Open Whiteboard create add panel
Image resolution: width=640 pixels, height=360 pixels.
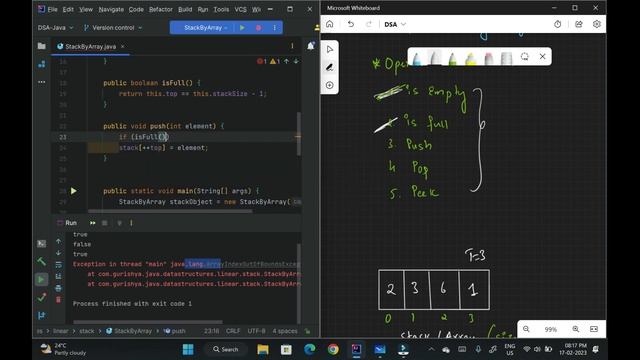pos(330,85)
